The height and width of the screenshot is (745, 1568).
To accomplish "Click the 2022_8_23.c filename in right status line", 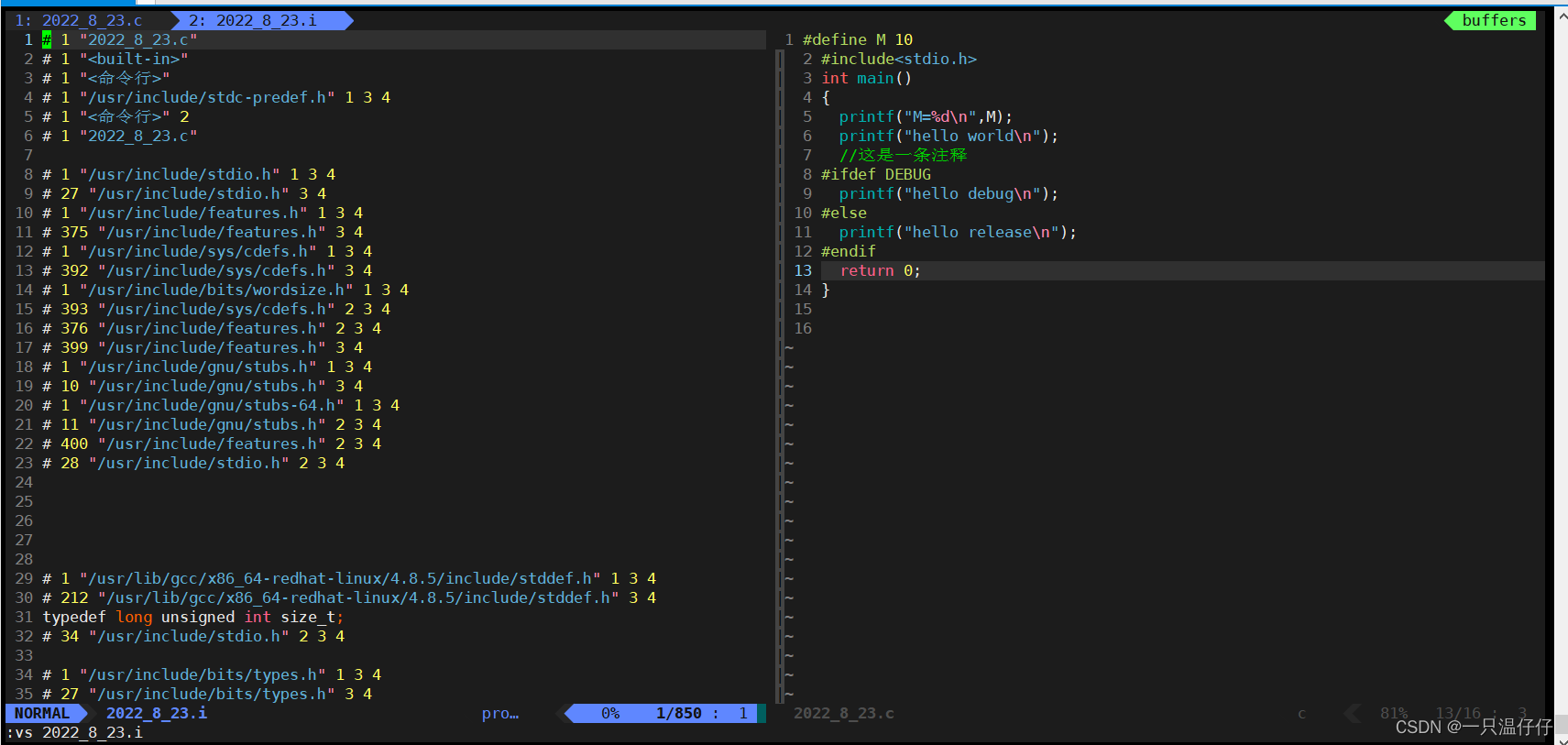I will point(843,713).
